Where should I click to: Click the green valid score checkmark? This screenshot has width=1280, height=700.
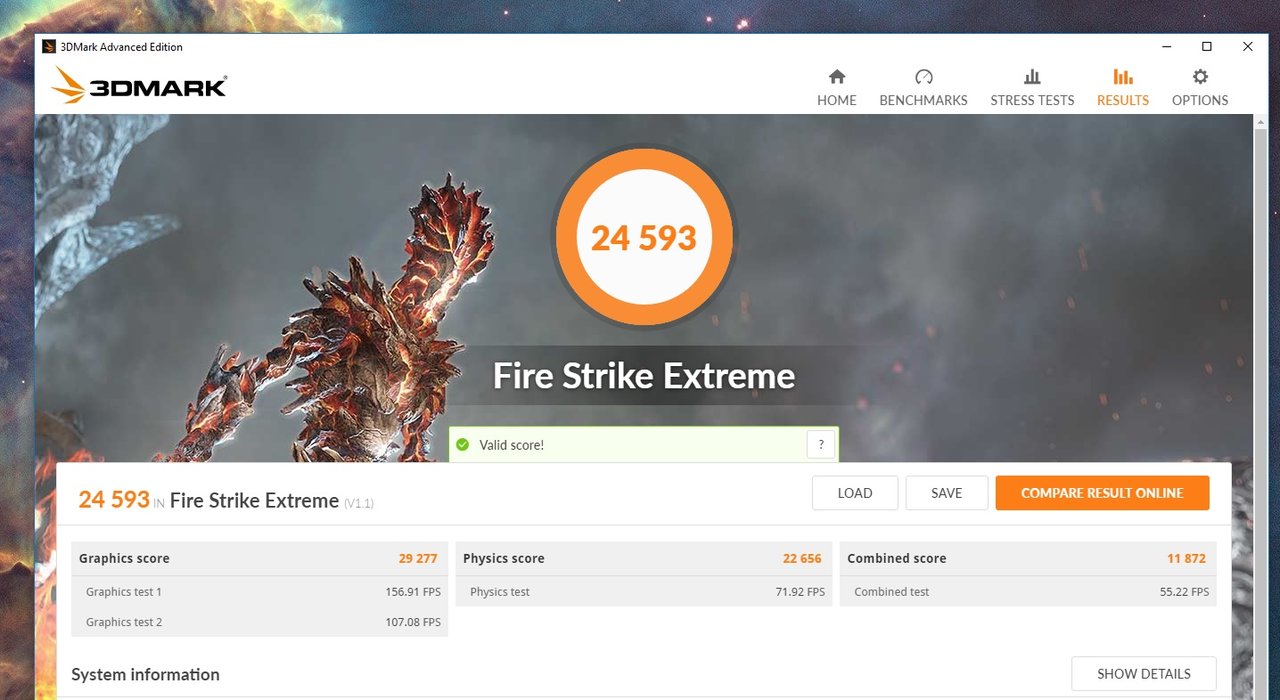tap(462, 445)
